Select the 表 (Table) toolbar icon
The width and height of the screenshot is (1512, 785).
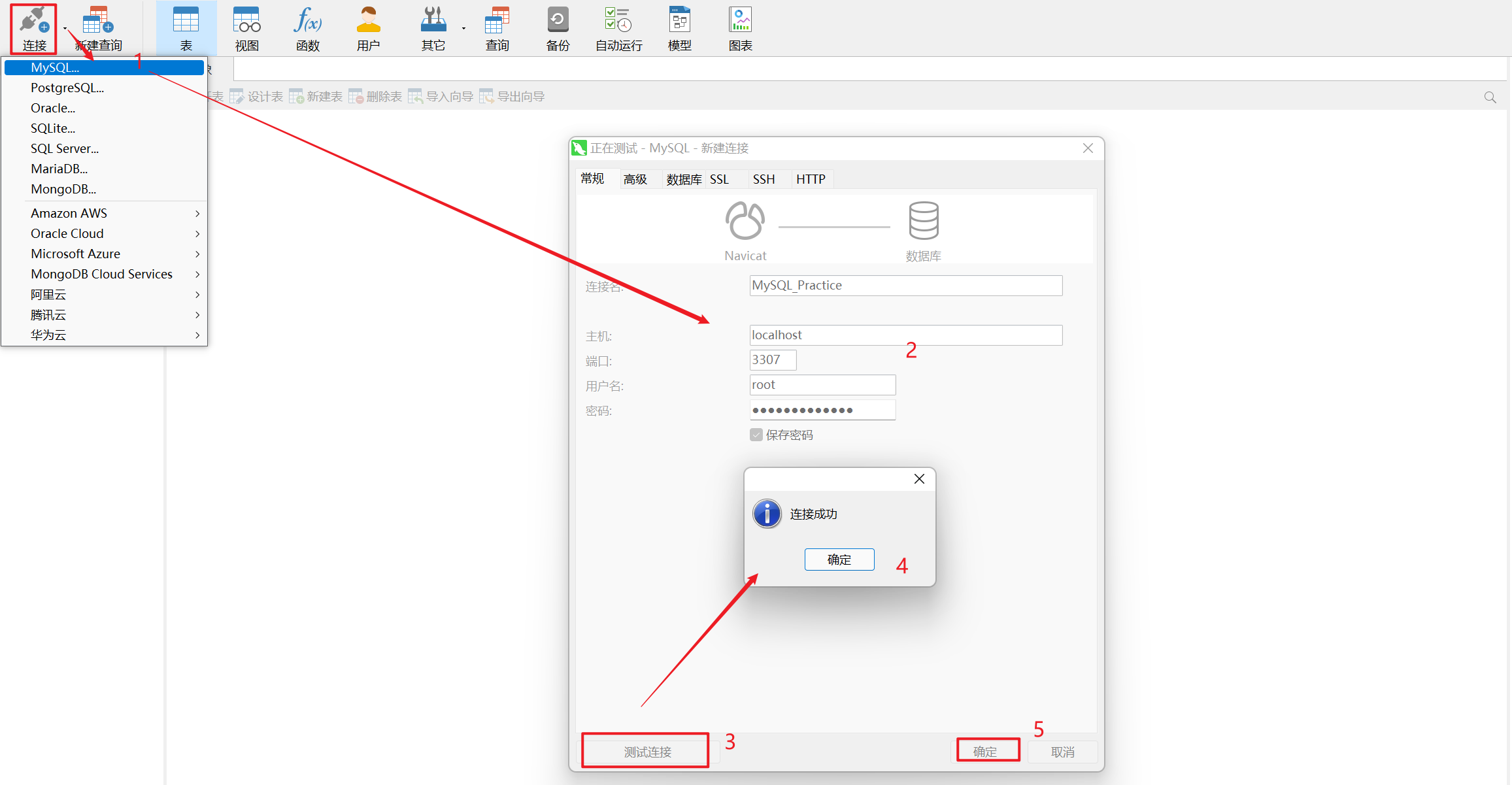186,29
